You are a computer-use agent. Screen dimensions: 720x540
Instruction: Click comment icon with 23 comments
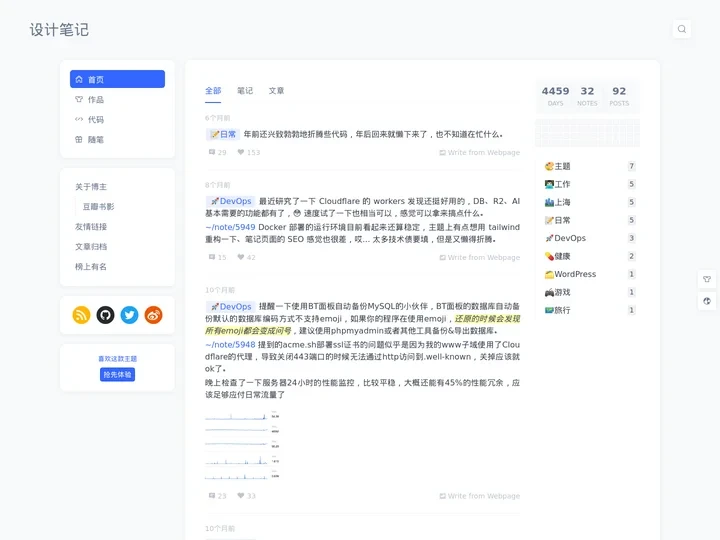[x=217, y=496]
